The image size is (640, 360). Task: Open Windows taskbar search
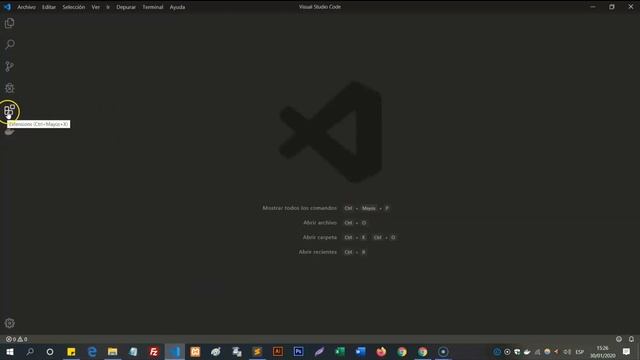30,352
